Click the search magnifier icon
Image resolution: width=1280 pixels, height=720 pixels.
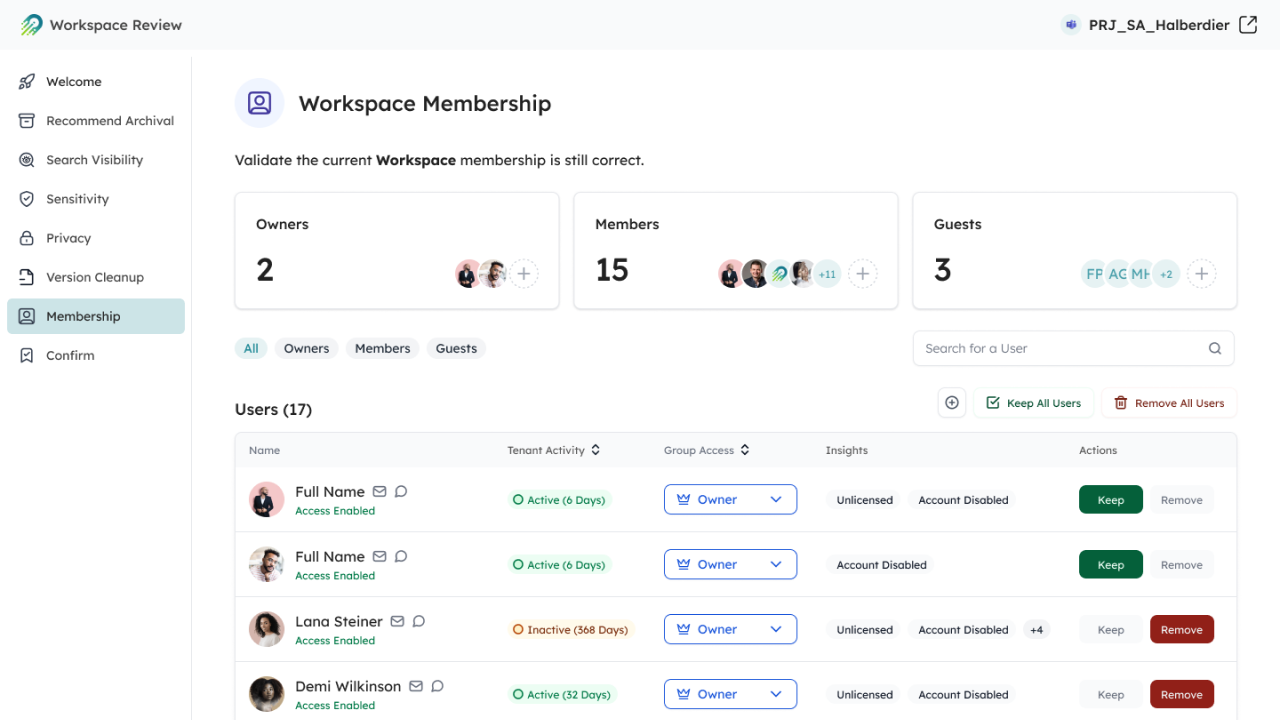(1215, 349)
